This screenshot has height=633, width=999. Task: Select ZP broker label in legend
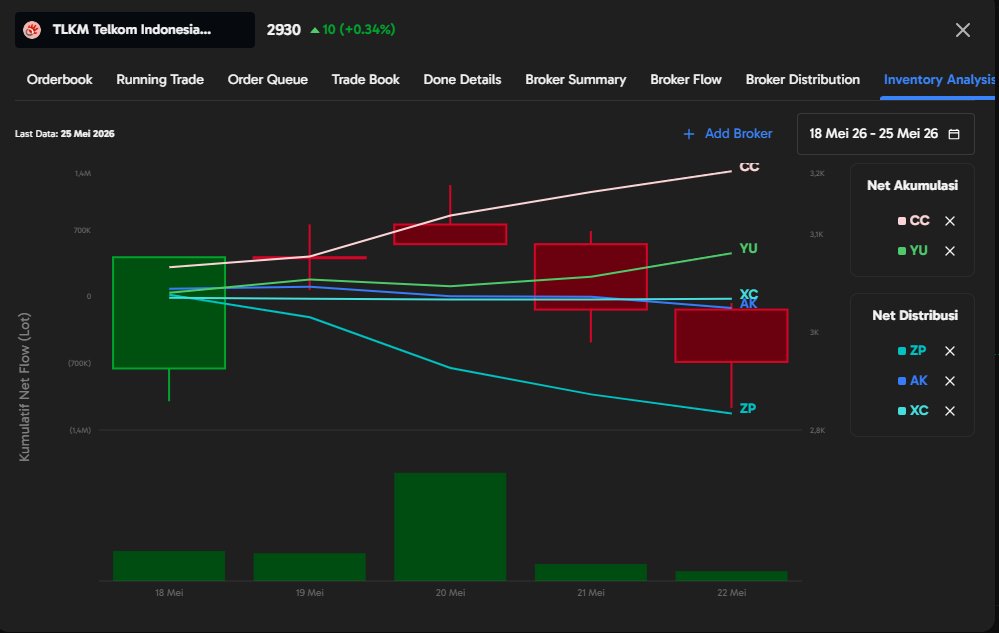click(x=918, y=350)
